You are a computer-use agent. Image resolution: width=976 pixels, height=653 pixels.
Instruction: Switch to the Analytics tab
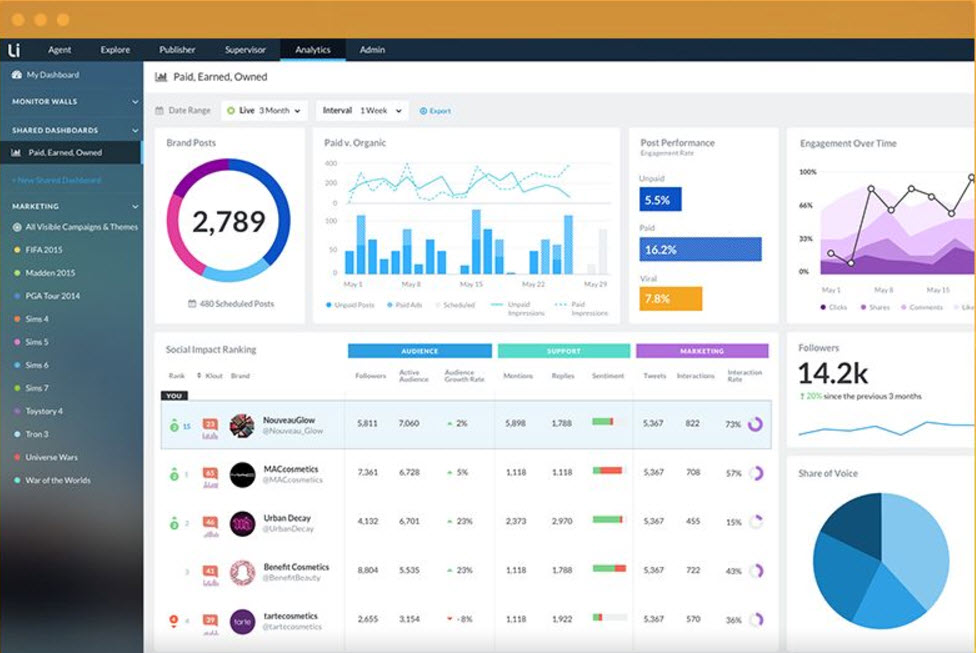[312, 49]
